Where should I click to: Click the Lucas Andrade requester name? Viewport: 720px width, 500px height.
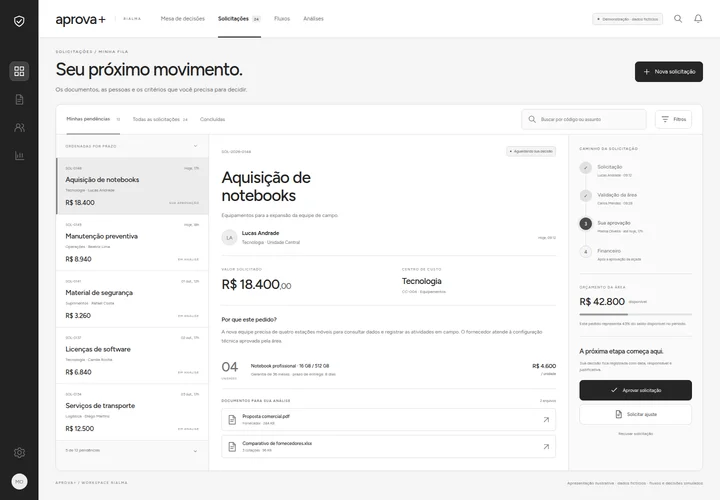[260, 233]
